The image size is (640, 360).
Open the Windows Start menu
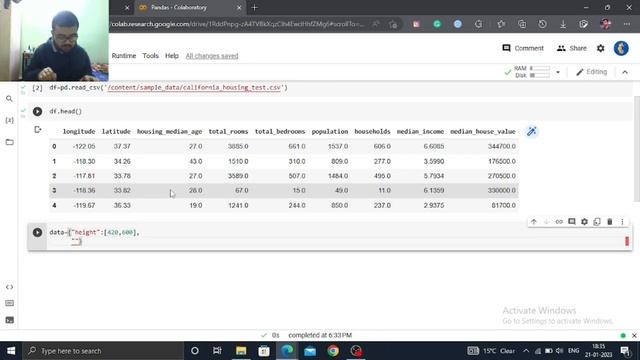coord(11,351)
